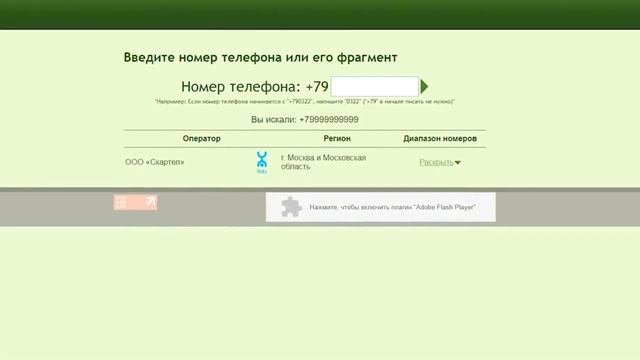640x360 pixels.
Task: Click the г. Москва и Московская область cell
Action: (323, 162)
